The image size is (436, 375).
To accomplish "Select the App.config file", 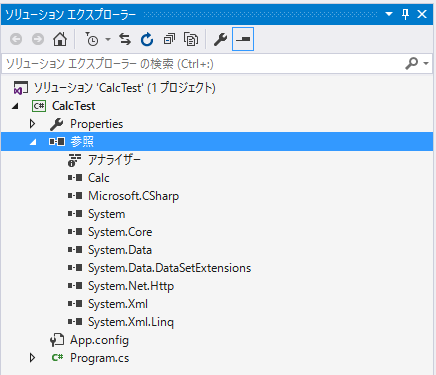I will (x=99, y=340).
